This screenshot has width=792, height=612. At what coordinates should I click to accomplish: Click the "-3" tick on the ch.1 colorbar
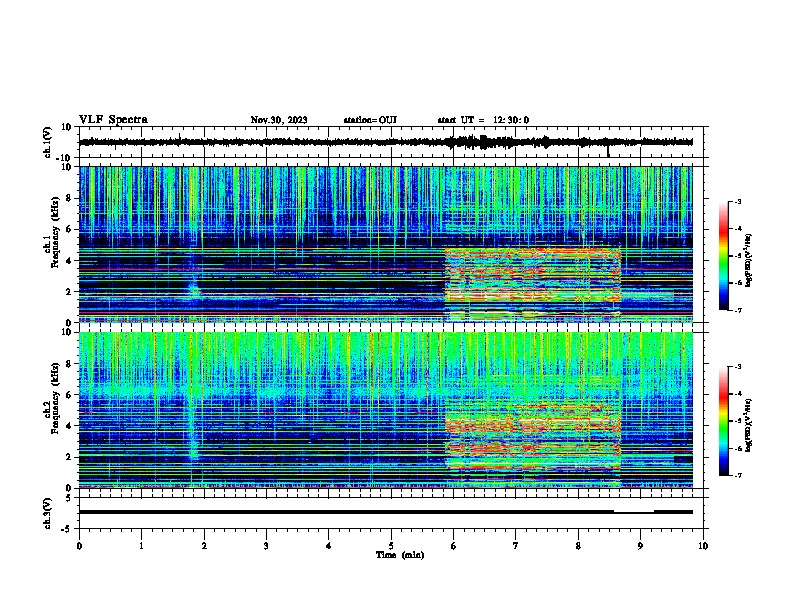tap(737, 201)
